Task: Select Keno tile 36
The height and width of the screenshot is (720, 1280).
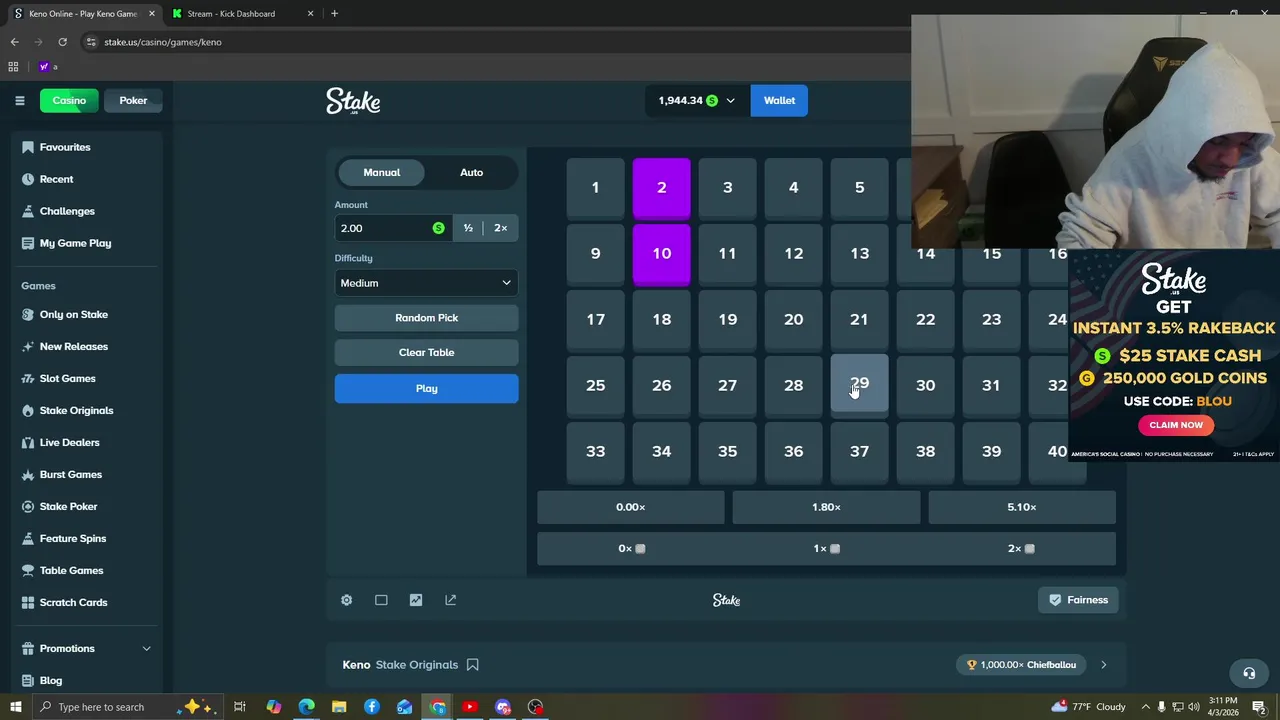Action: pos(793,452)
